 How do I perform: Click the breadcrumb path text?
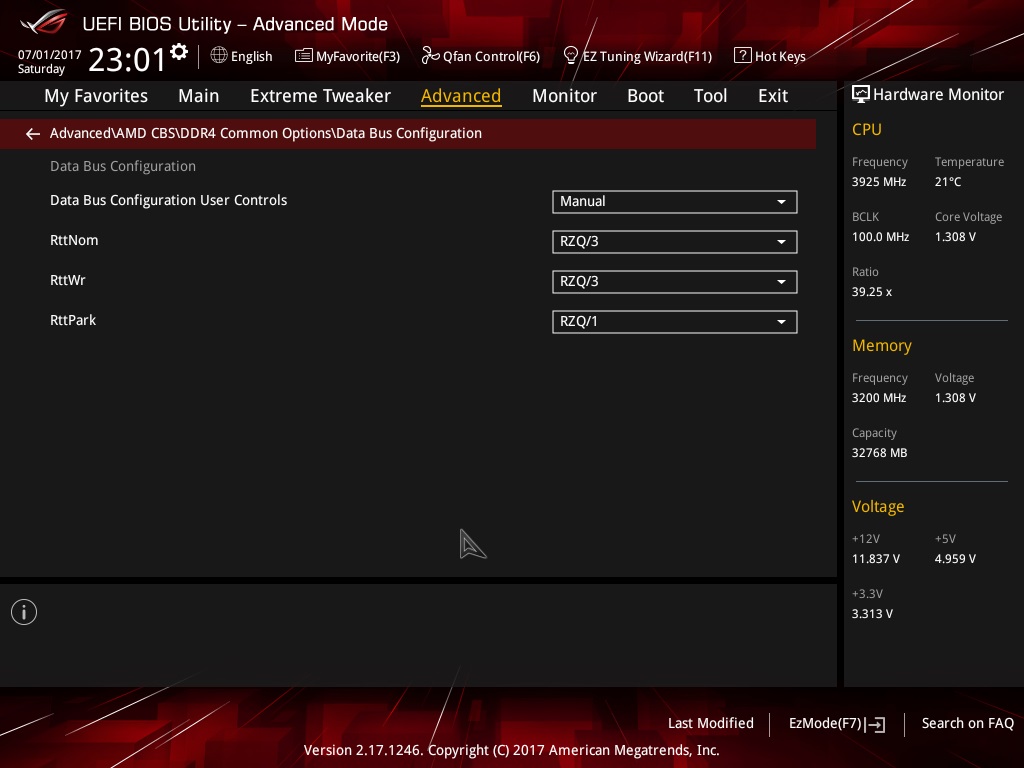pos(266,133)
